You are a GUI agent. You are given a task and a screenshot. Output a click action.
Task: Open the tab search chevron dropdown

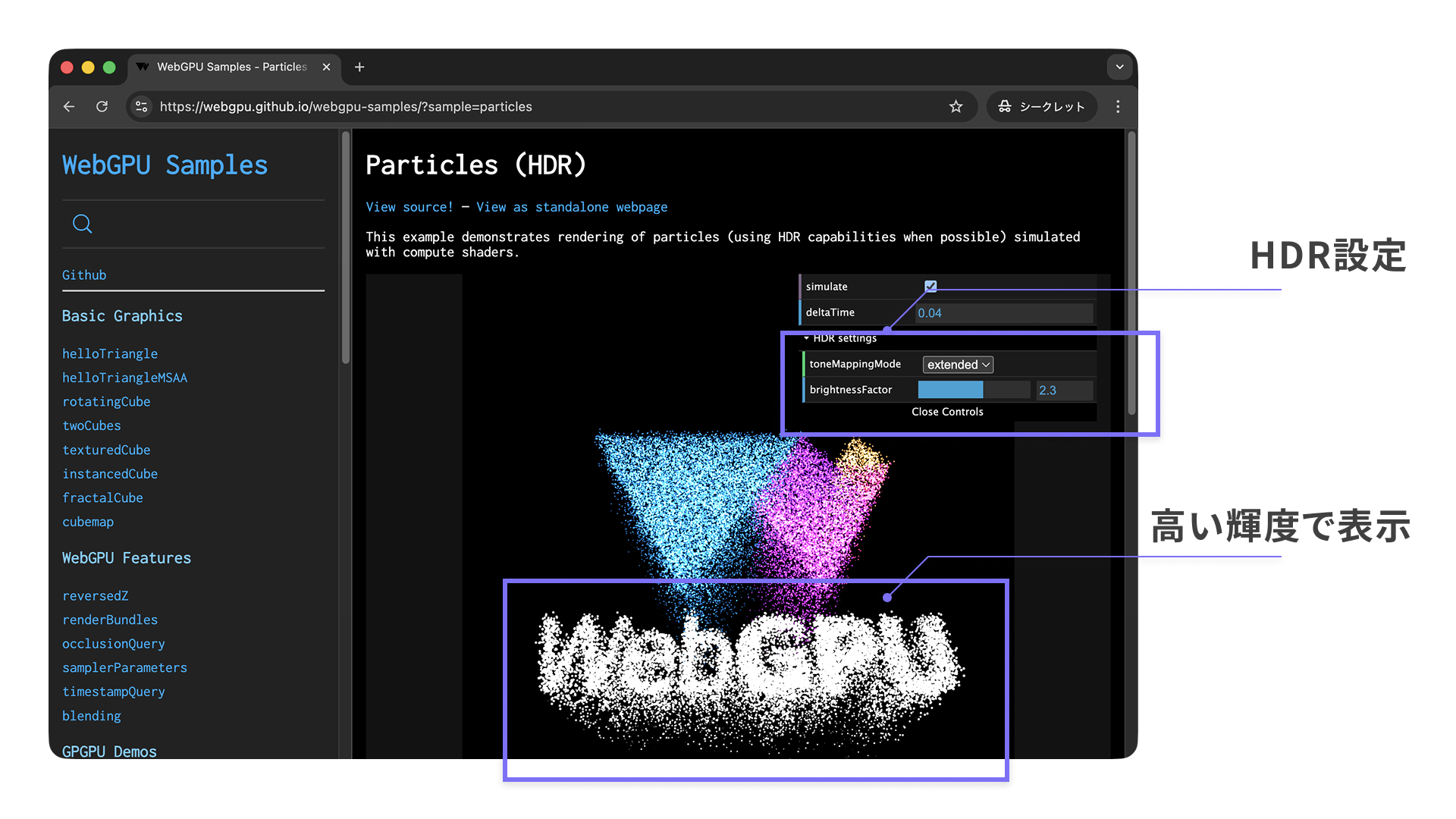1119,67
